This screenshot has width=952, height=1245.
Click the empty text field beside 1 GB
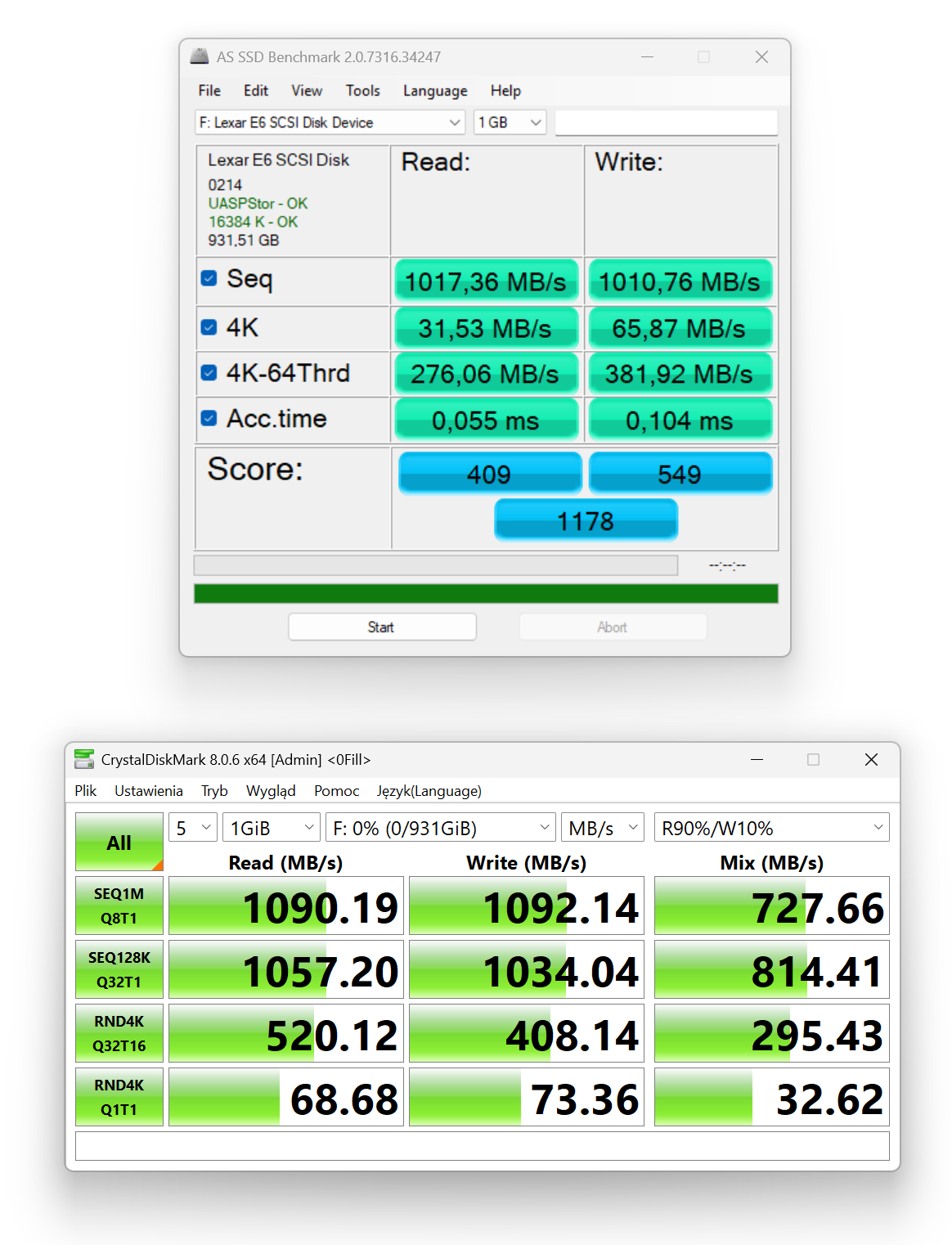666,123
